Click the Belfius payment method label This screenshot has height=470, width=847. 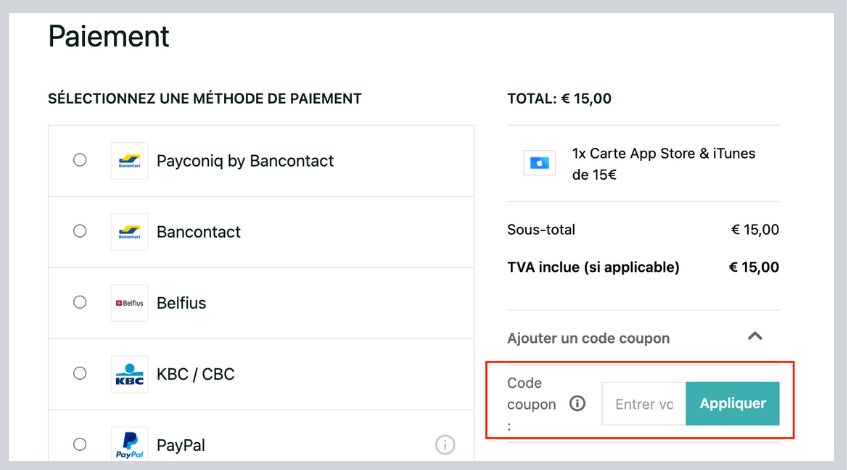(x=181, y=303)
